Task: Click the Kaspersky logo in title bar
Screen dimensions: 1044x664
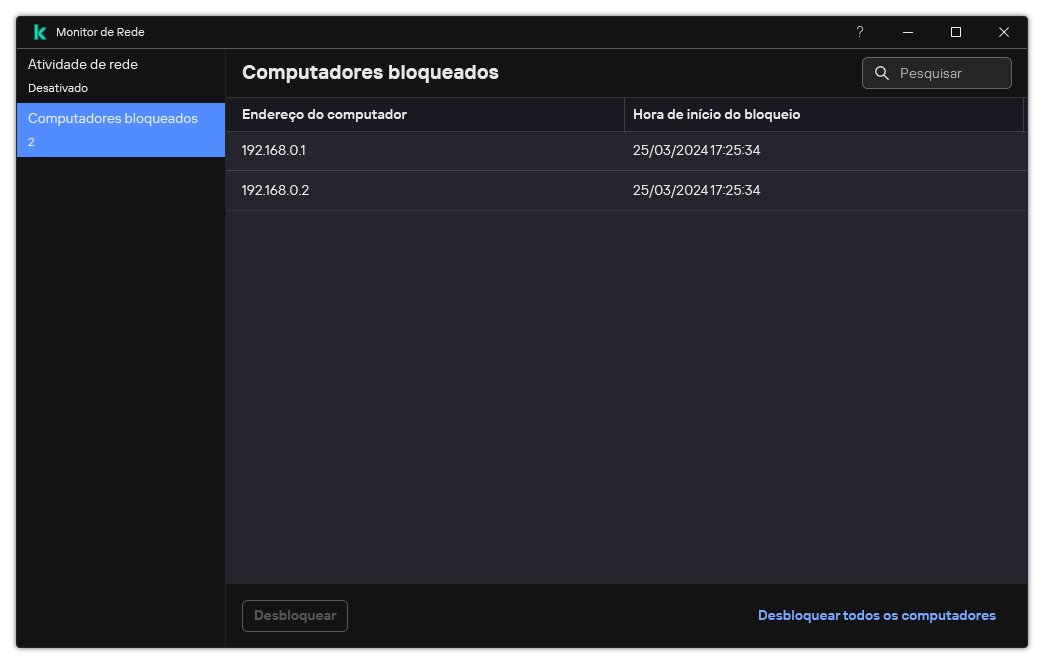Action: tap(40, 32)
